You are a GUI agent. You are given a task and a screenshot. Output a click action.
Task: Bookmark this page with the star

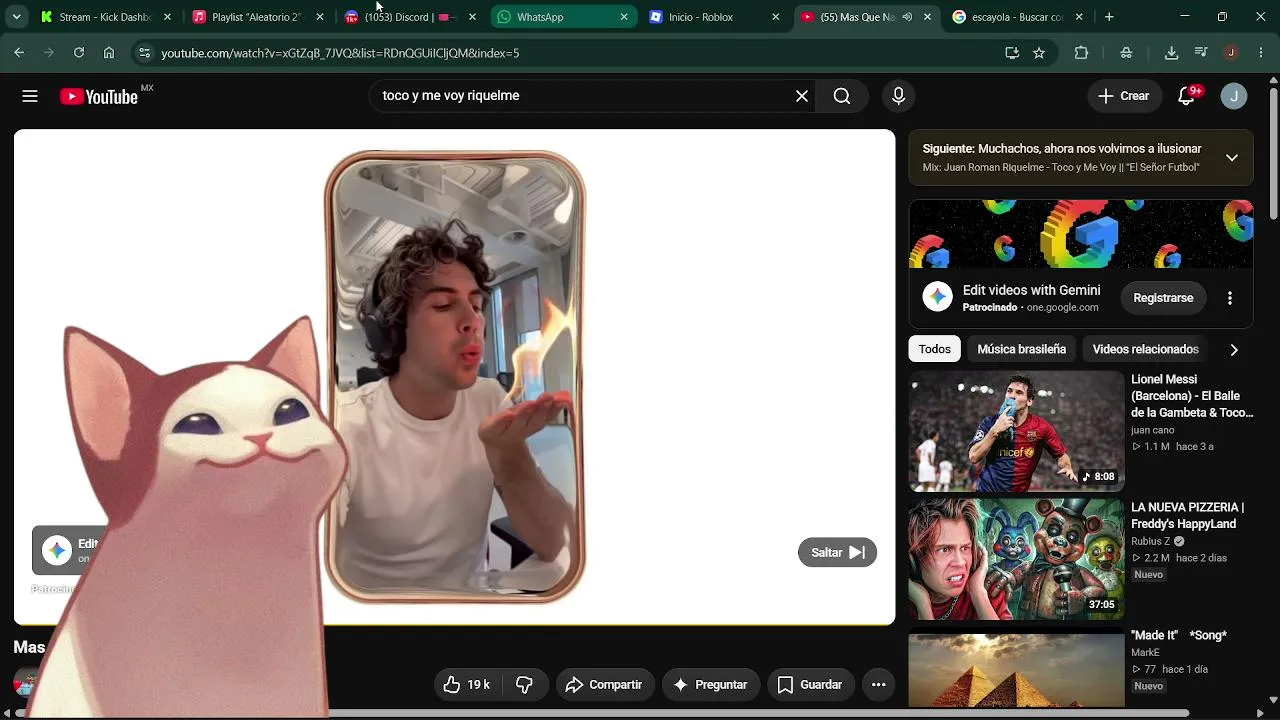[1039, 53]
